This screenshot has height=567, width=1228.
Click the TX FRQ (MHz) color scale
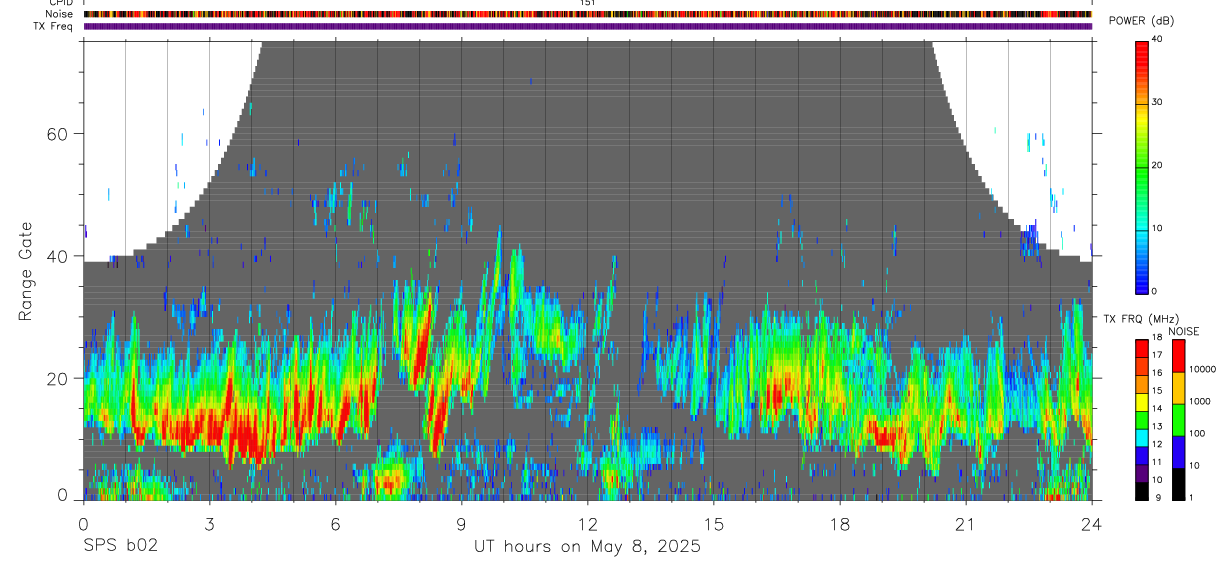pos(1142,420)
